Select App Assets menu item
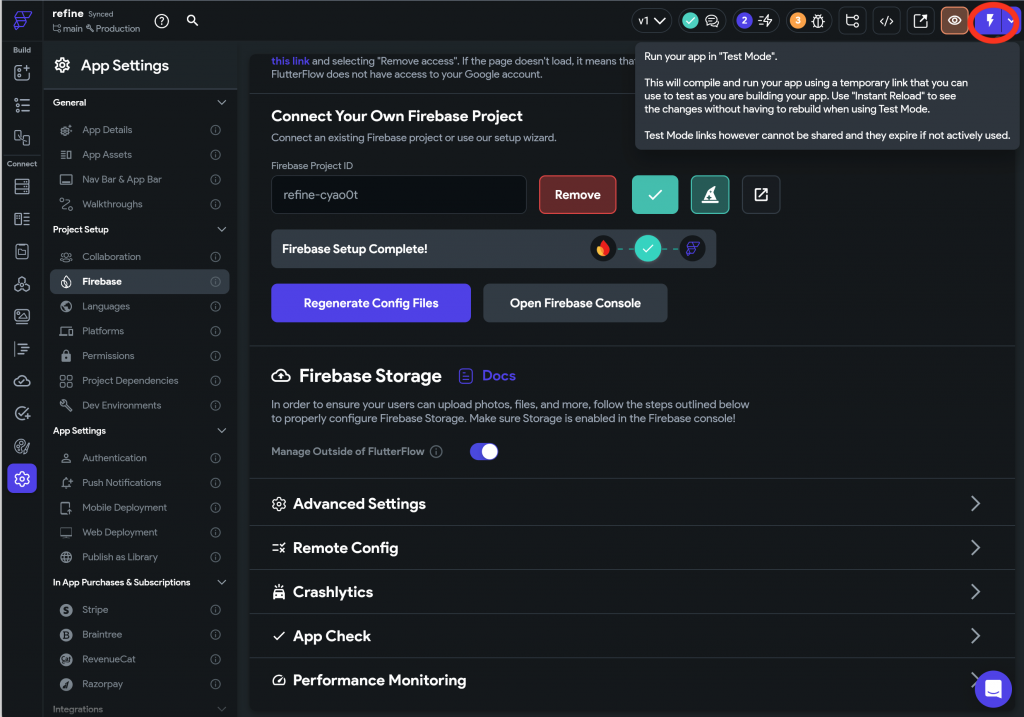1024x717 pixels. click(x=140, y=155)
